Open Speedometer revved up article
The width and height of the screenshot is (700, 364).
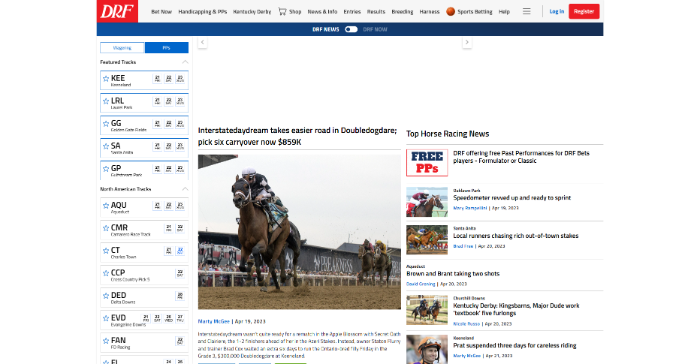(512, 198)
